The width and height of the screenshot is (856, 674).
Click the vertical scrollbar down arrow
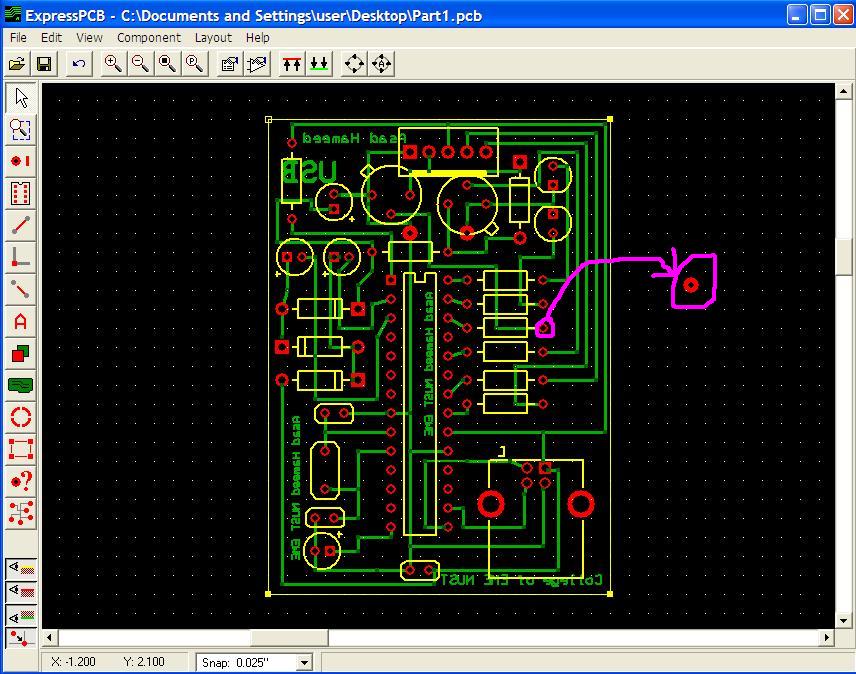pyautogui.click(x=843, y=621)
